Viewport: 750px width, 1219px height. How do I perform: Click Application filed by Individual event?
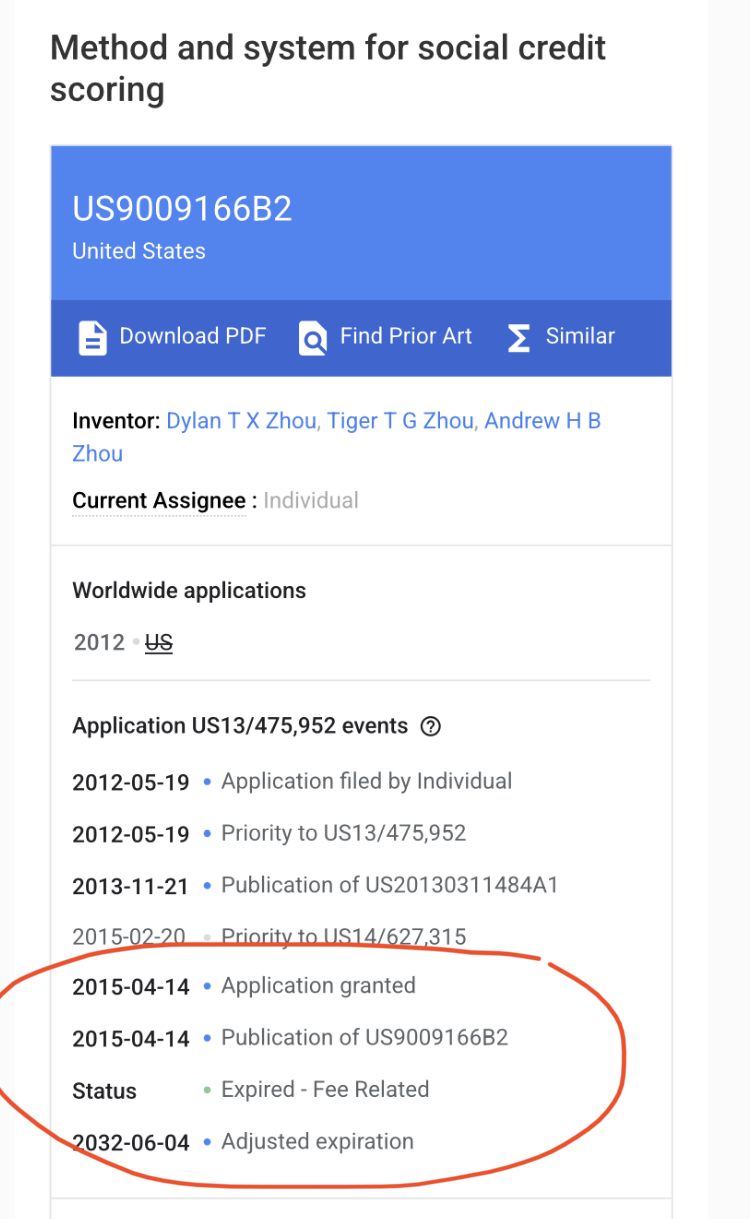[x=366, y=781]
